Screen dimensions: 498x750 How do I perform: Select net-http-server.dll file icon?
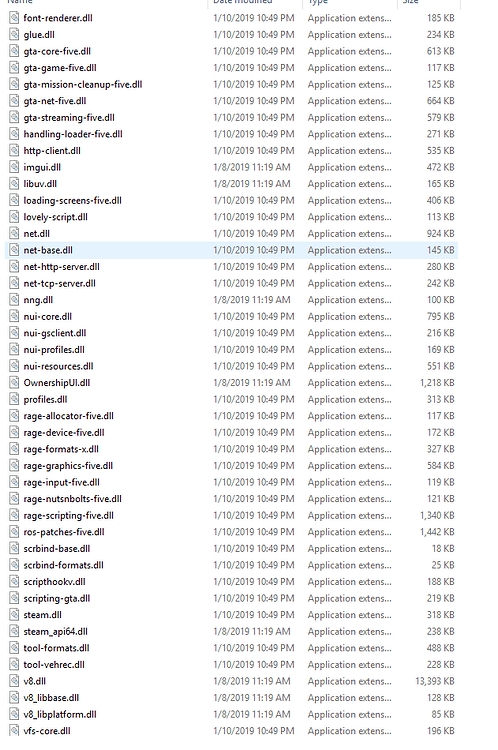pos(14,267)
